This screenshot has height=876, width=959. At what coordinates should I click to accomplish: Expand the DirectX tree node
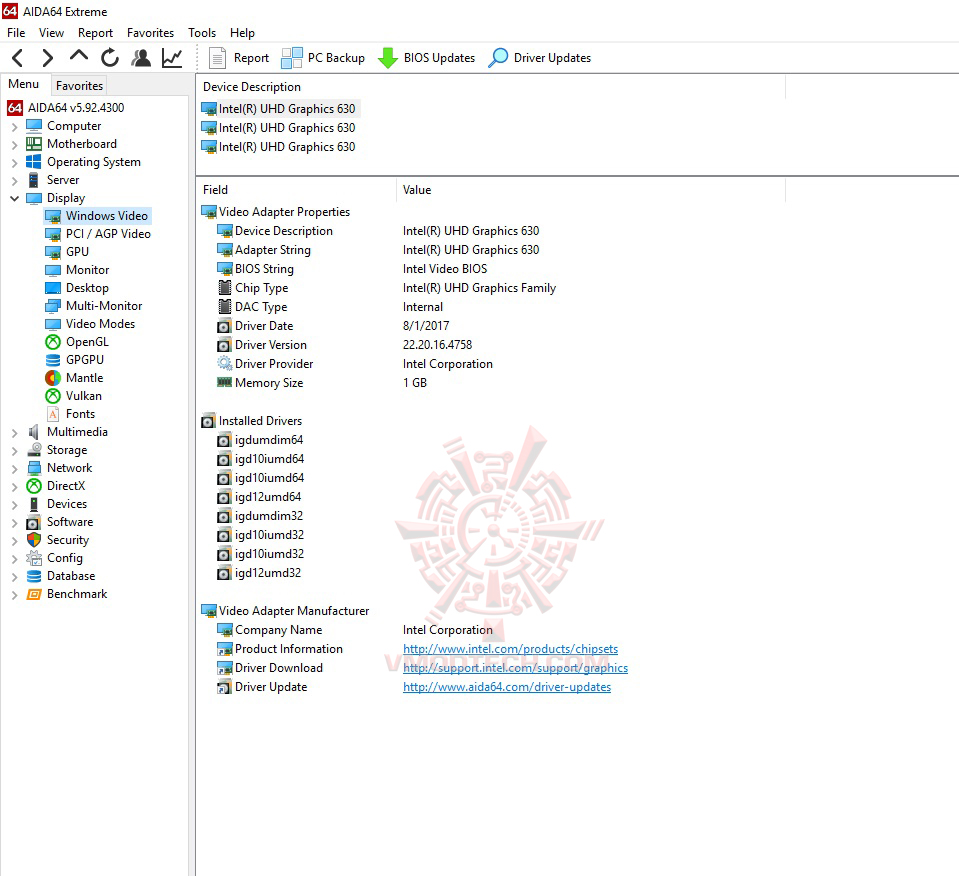coord(14,487)
